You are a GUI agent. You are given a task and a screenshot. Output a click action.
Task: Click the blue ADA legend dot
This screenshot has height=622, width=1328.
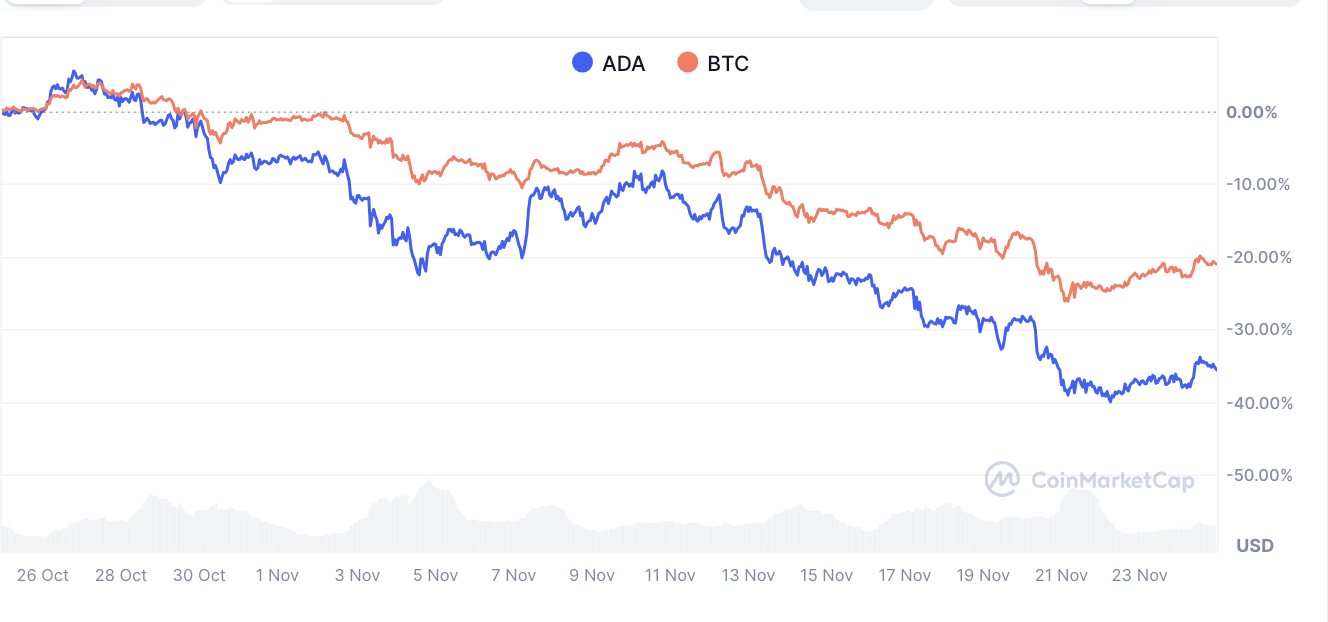click(583, 63)
